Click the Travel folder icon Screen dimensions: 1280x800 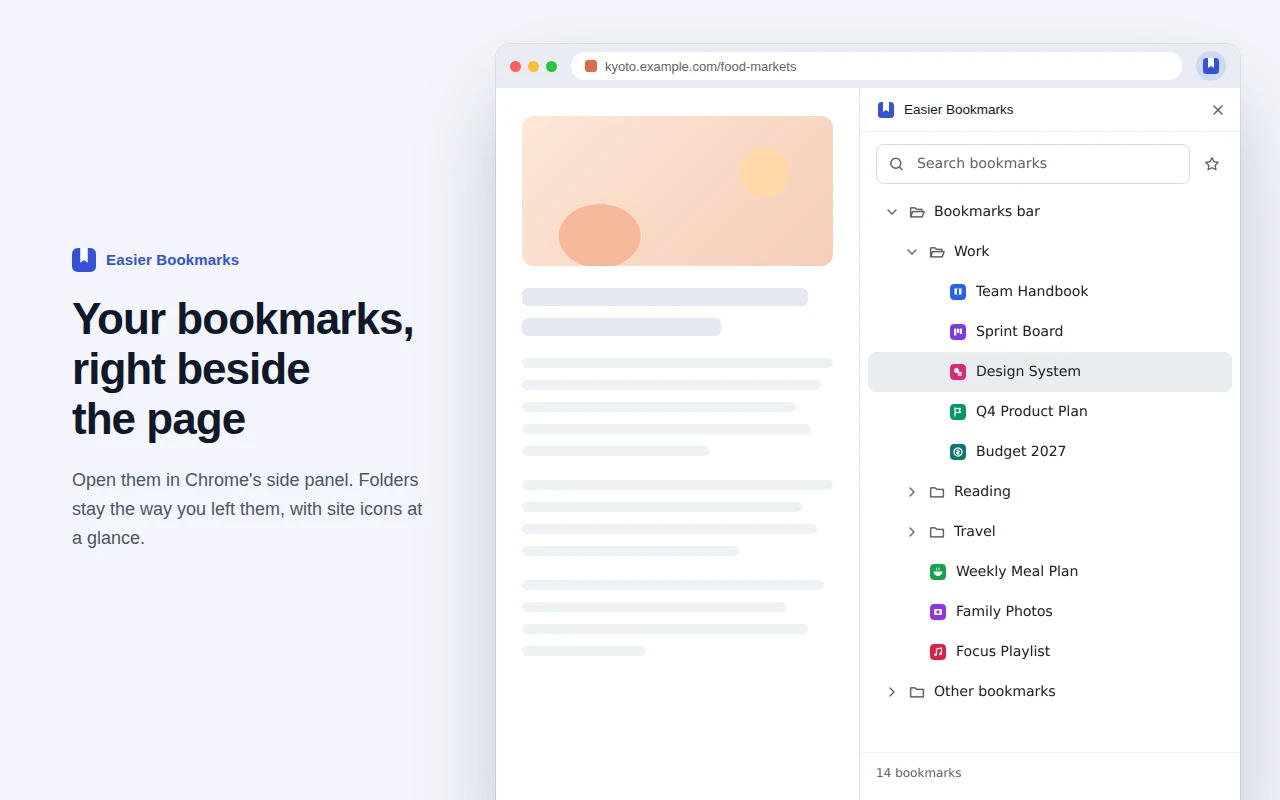point(937,532)
